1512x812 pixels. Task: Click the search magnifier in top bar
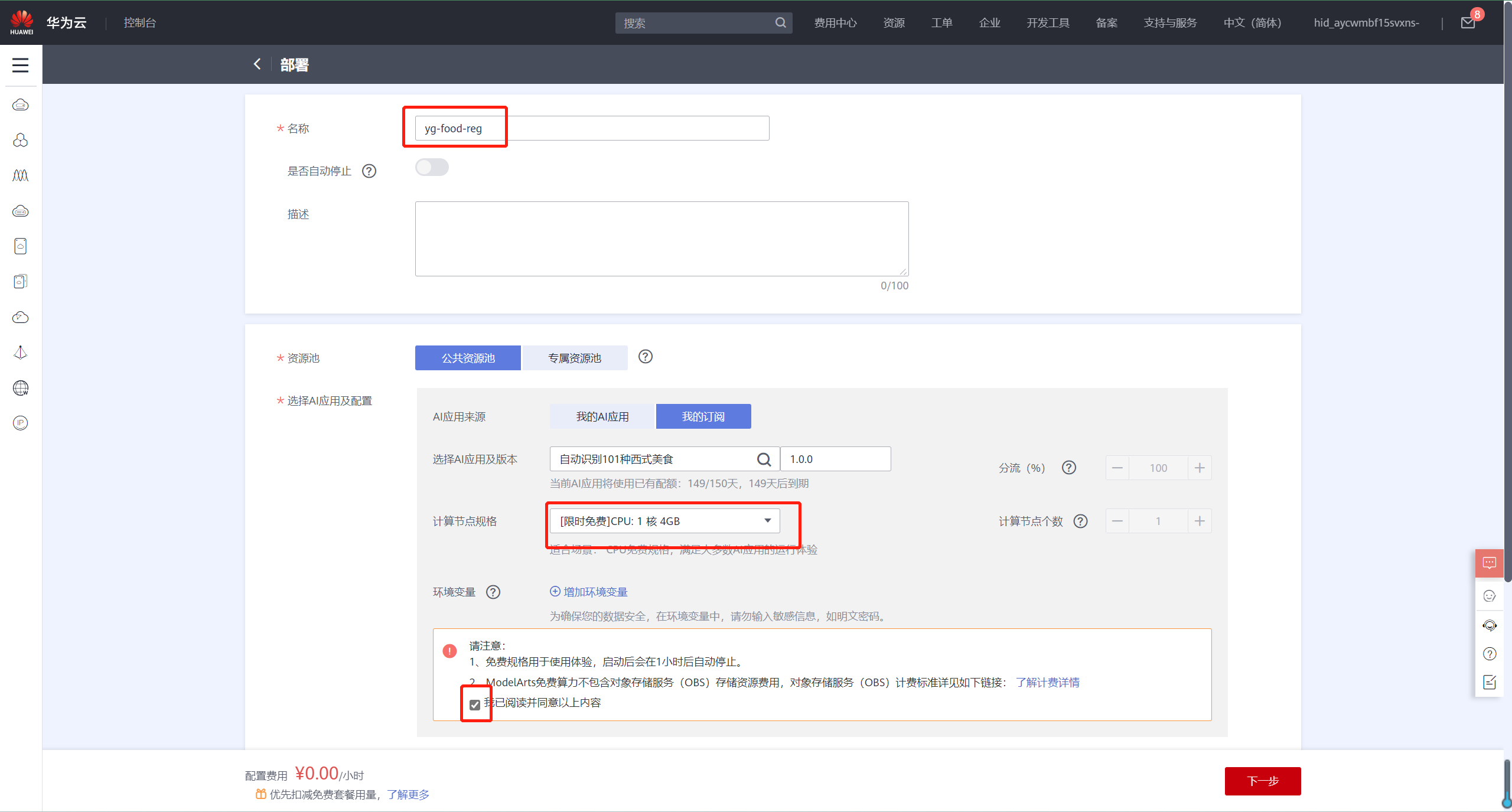pyautogui.click(x=780, y=23)
